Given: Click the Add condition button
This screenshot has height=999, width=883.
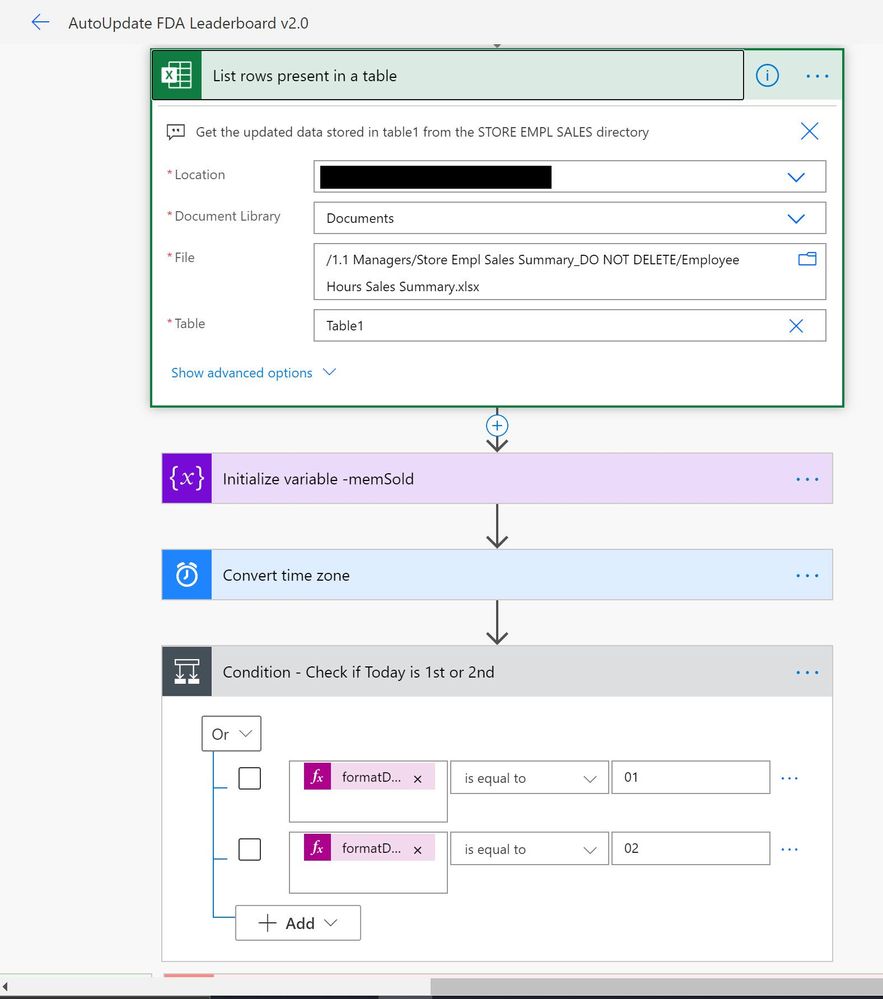Looking at the screenshot, I should pos(298,923).
